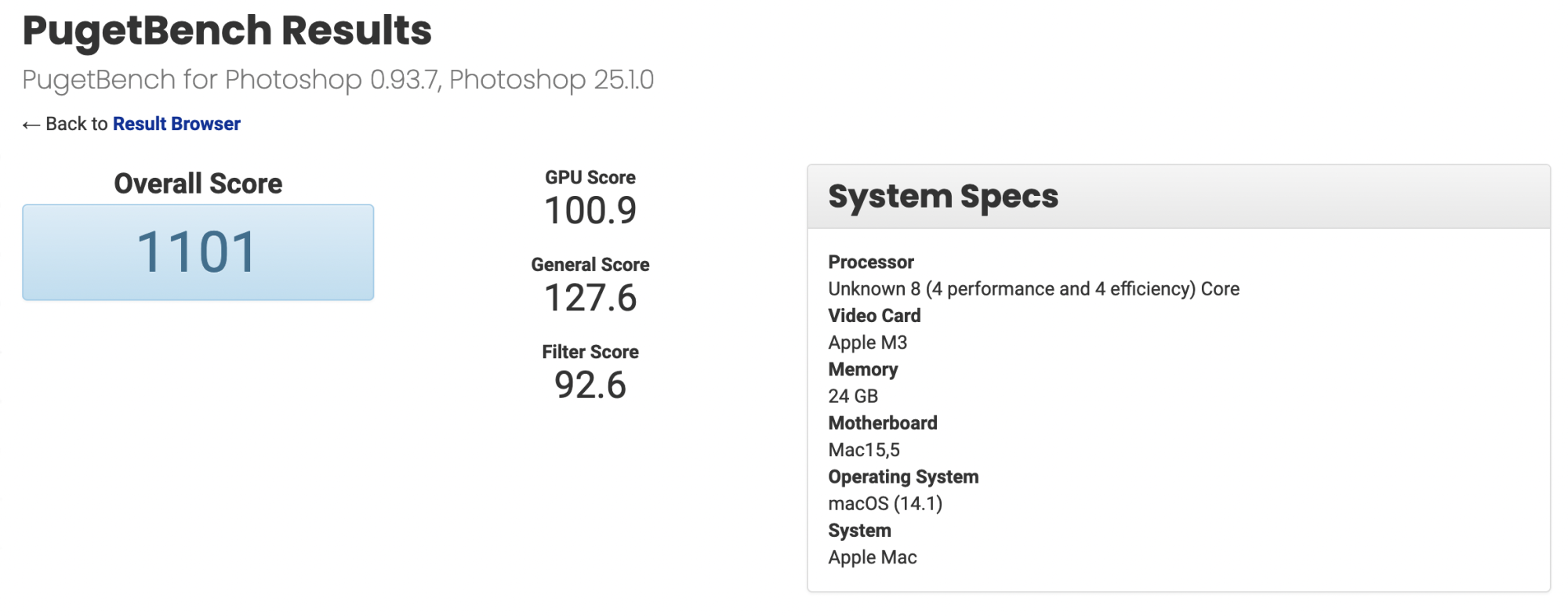
Task: Click the GPU Score label
Action: tap(590, 177)
